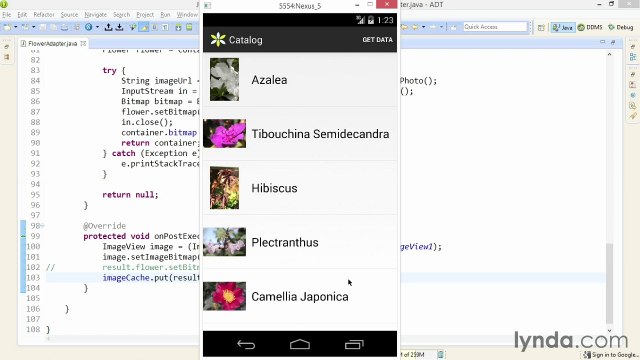The image size is (640, 360).
Task: Click the Android SDK Manager icon
Action: pos(178,27)
